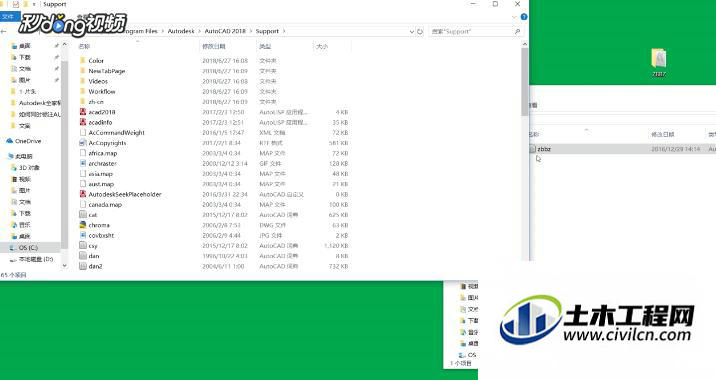Select the AcCopyrights RTF file icon
The image size is (716, 380).
pyautogui.click(x=83, y=142)
